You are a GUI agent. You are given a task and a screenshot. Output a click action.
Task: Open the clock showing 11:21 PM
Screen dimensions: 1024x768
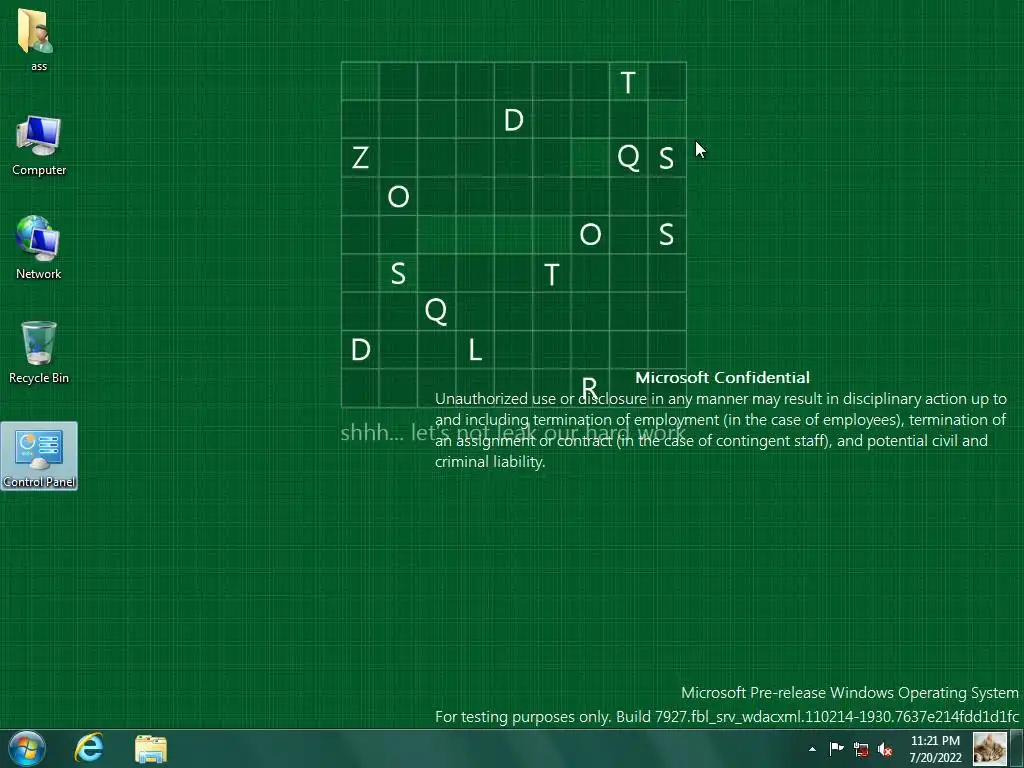[x=935, y=749]
